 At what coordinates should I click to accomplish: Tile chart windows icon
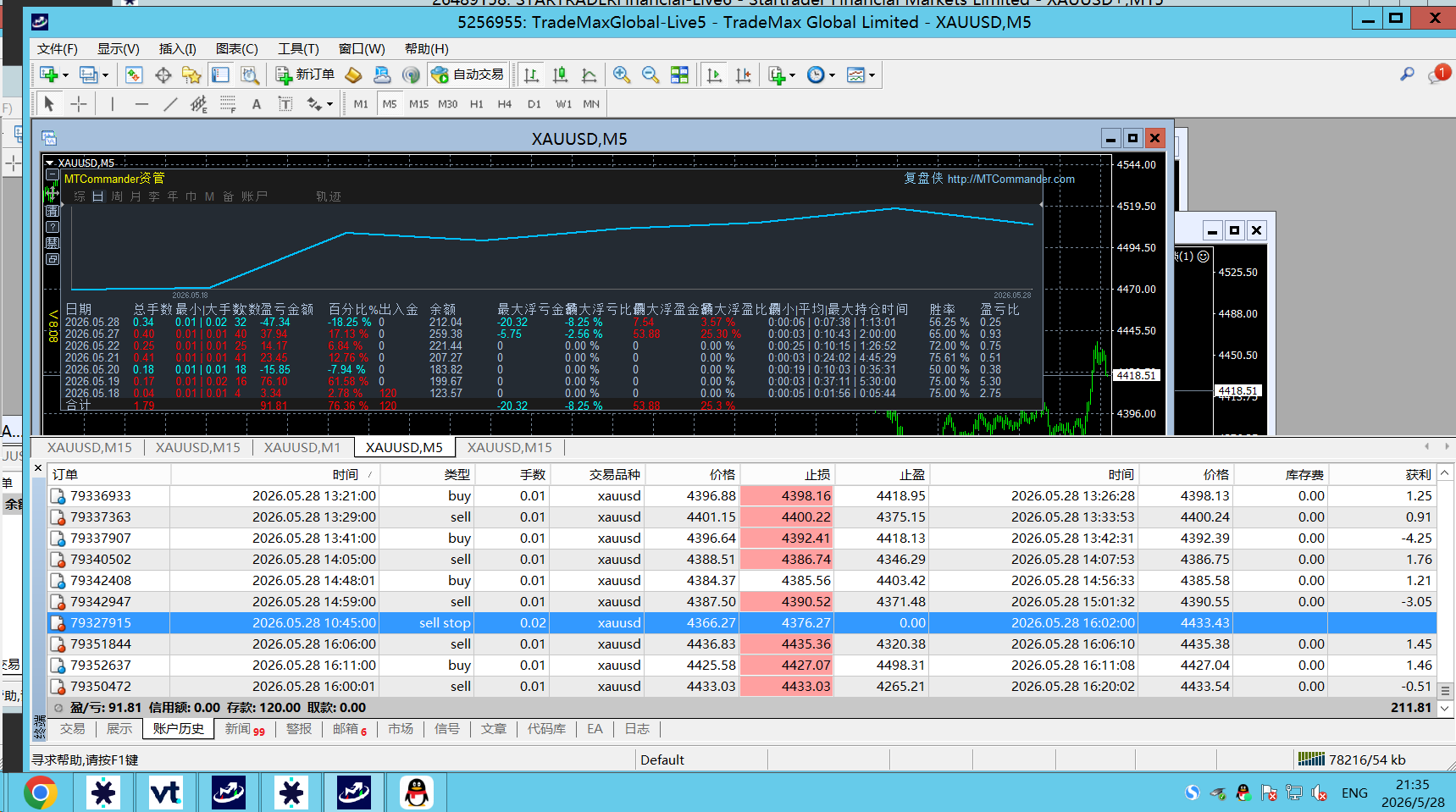point(679,75)
